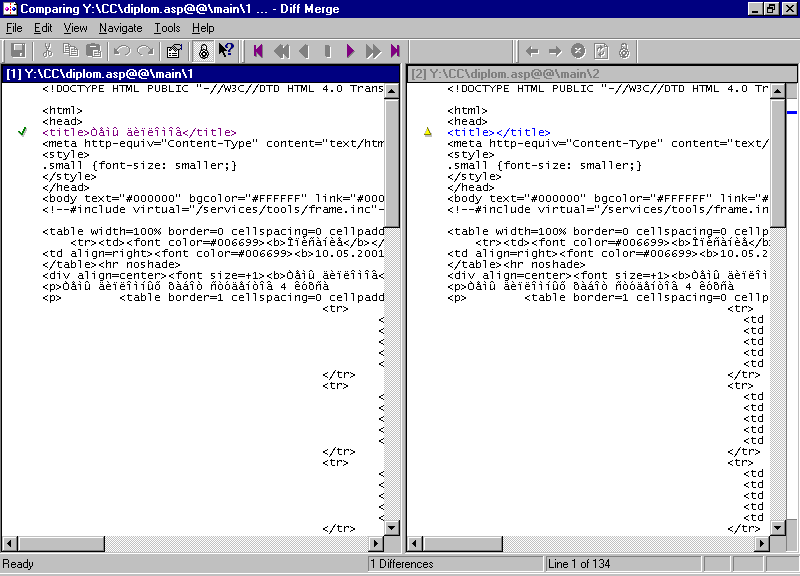Screen dimensions: 800x576
Task: Click the blue <title></title> line in right pane
Action: (499, 132)
